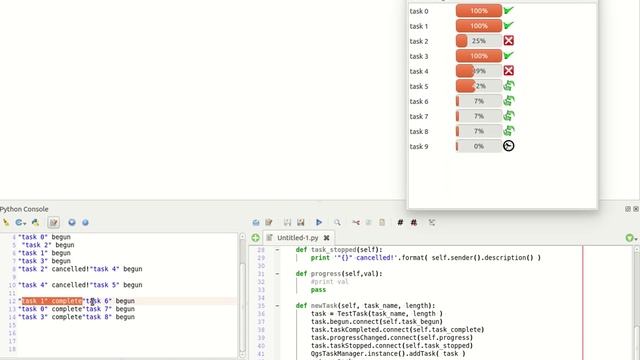
Task: Open script in external editor
Action: [x=269, y=222]
